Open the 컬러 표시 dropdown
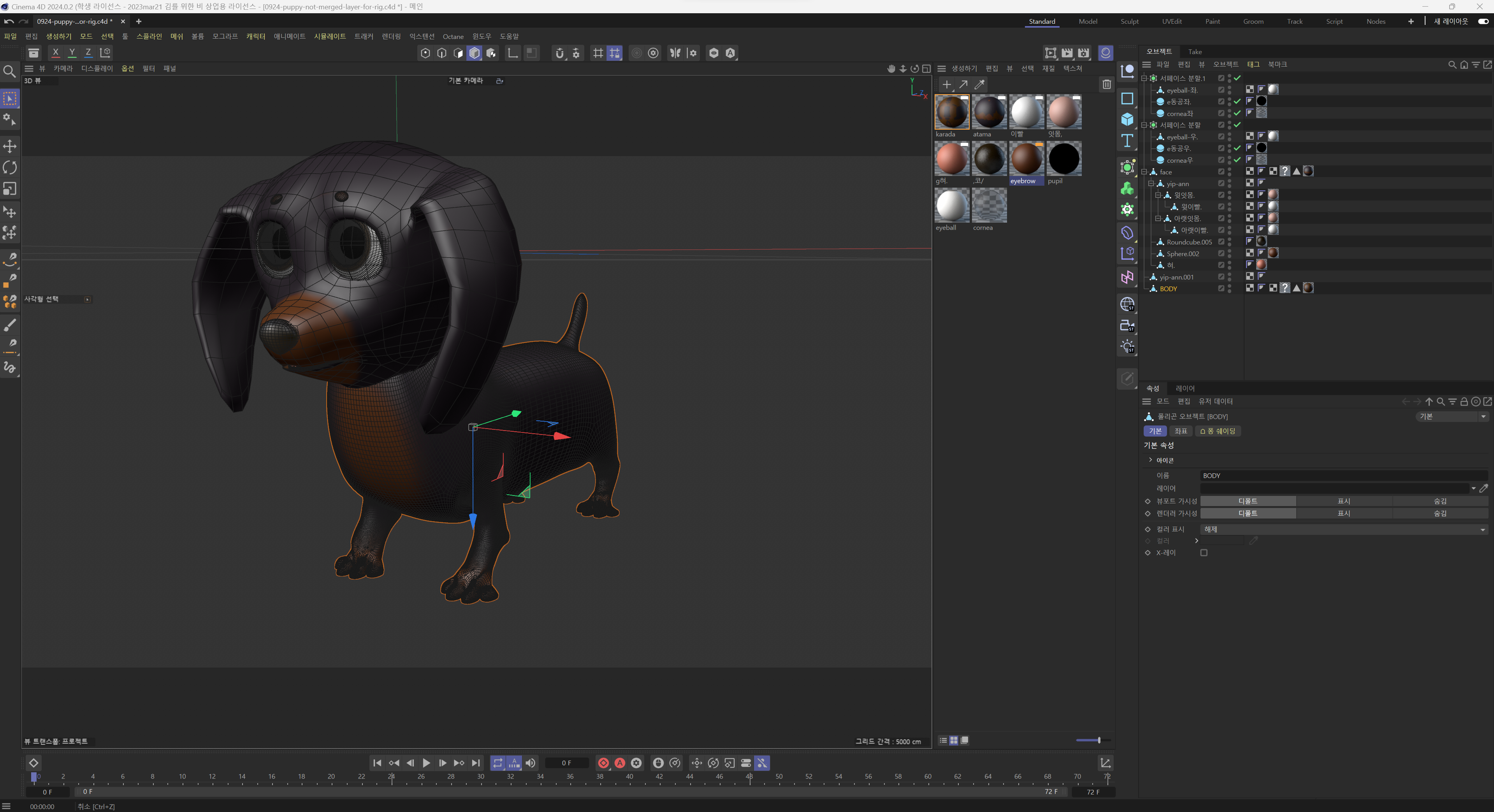Image resolution: width=1494 pixels, height=812 pixels. (x=1343, y=529)
